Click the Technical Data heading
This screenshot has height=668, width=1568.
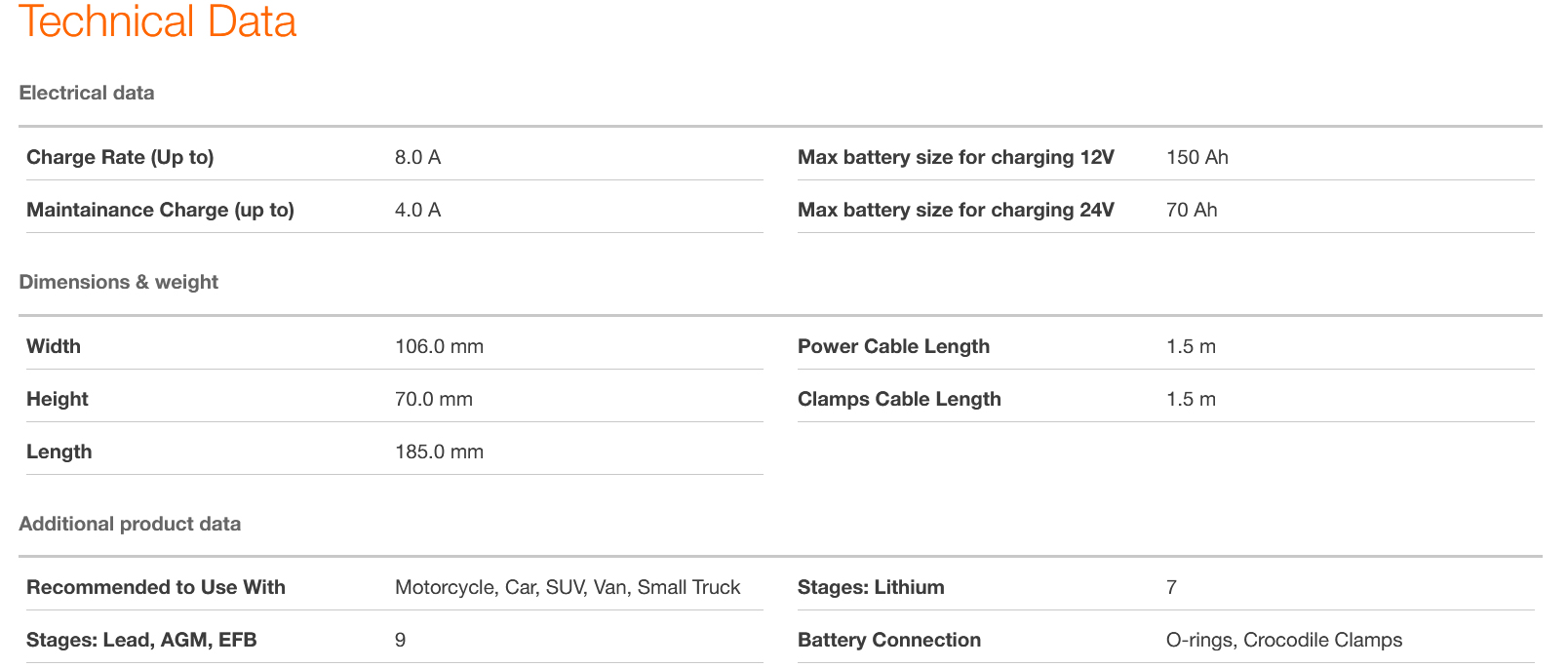[157, 21]
